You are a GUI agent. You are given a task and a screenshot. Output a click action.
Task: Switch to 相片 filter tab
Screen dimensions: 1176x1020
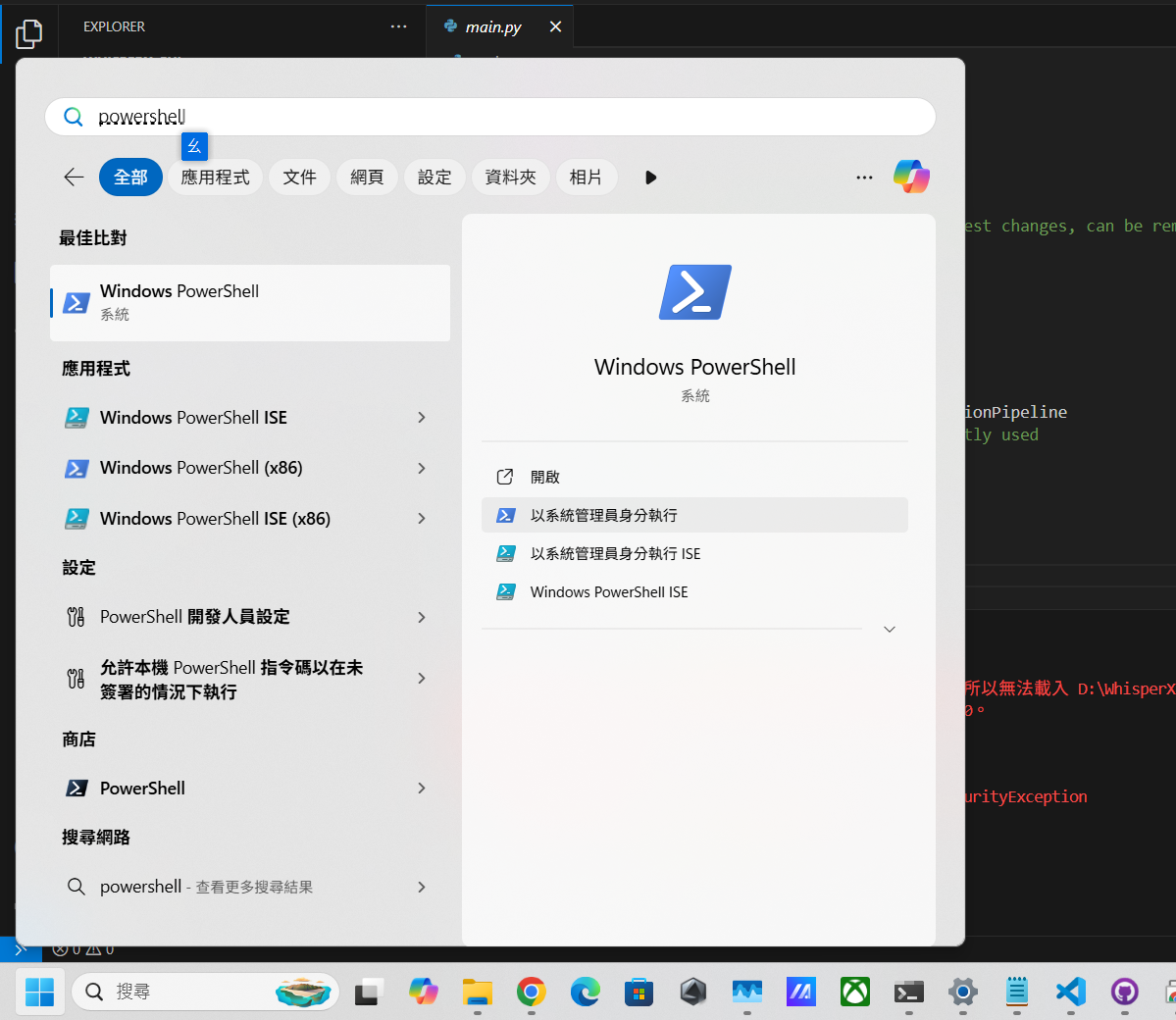pos(586,177)
